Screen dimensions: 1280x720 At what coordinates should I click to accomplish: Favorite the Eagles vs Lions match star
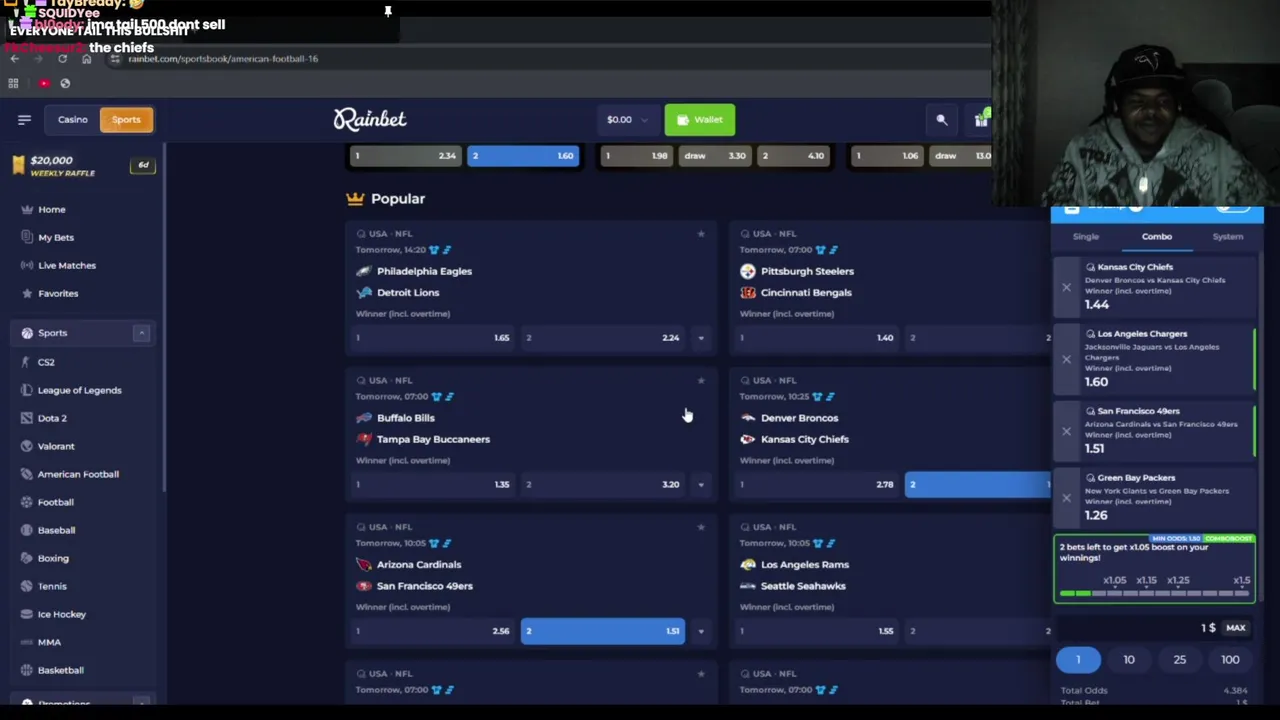pyautogui.click(x=701, y=233)
